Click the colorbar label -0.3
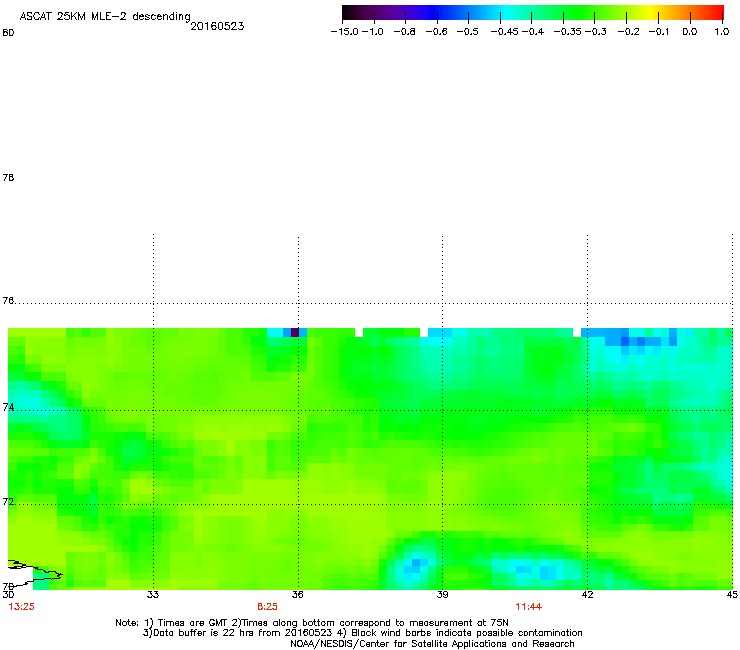This screenshot has height=650, width=740. [x=596, y=32]
